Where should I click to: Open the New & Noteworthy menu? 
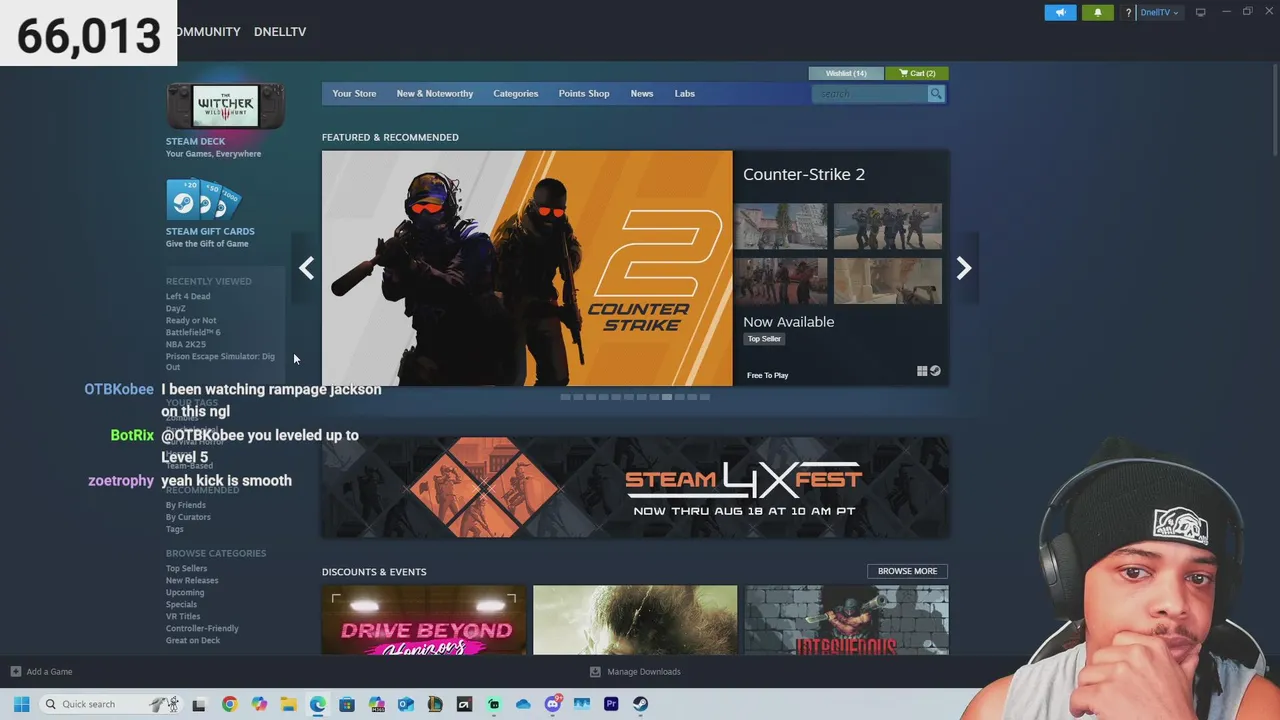pyautogui.click(x=435, y=94)
